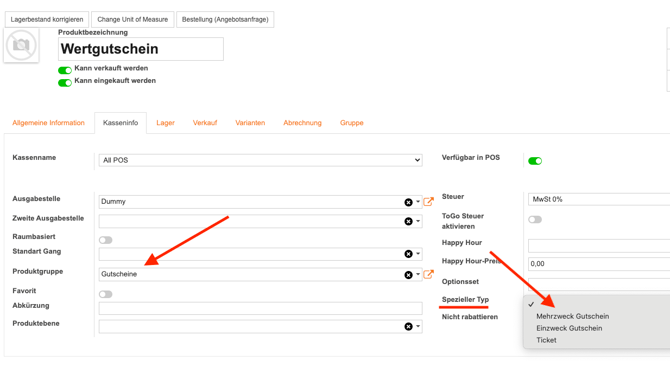Disable Verfügbar in POS switch
670x381 pixels.
coord(535,161)
